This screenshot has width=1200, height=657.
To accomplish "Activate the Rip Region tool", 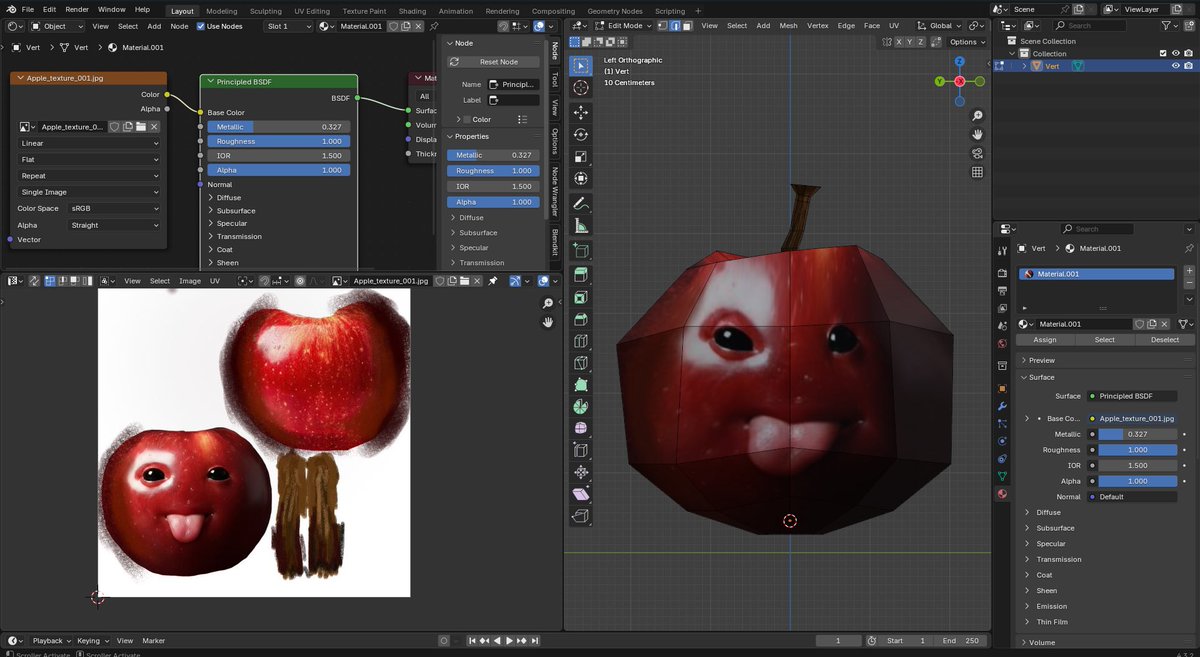I will point(581,516).
